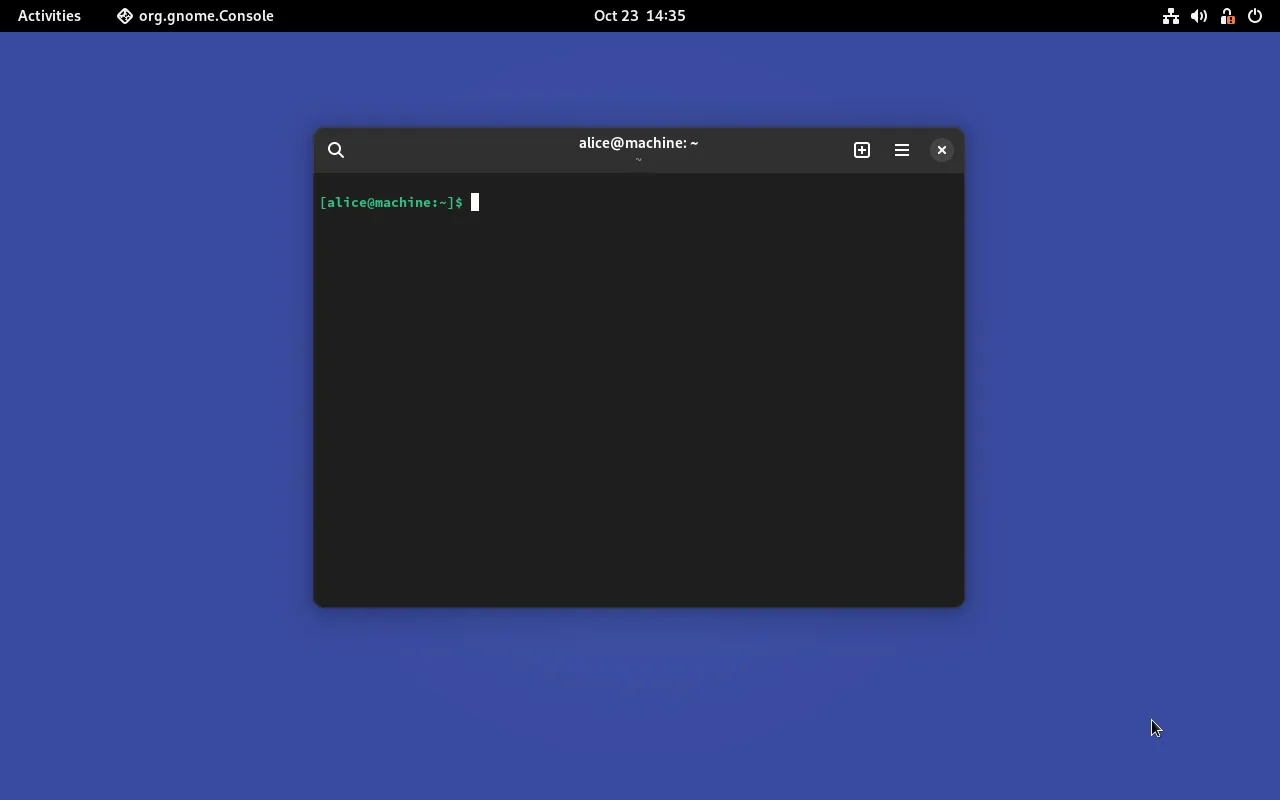
Task: Click the org.gnome.Console app icon
Action: click(124, 16)
